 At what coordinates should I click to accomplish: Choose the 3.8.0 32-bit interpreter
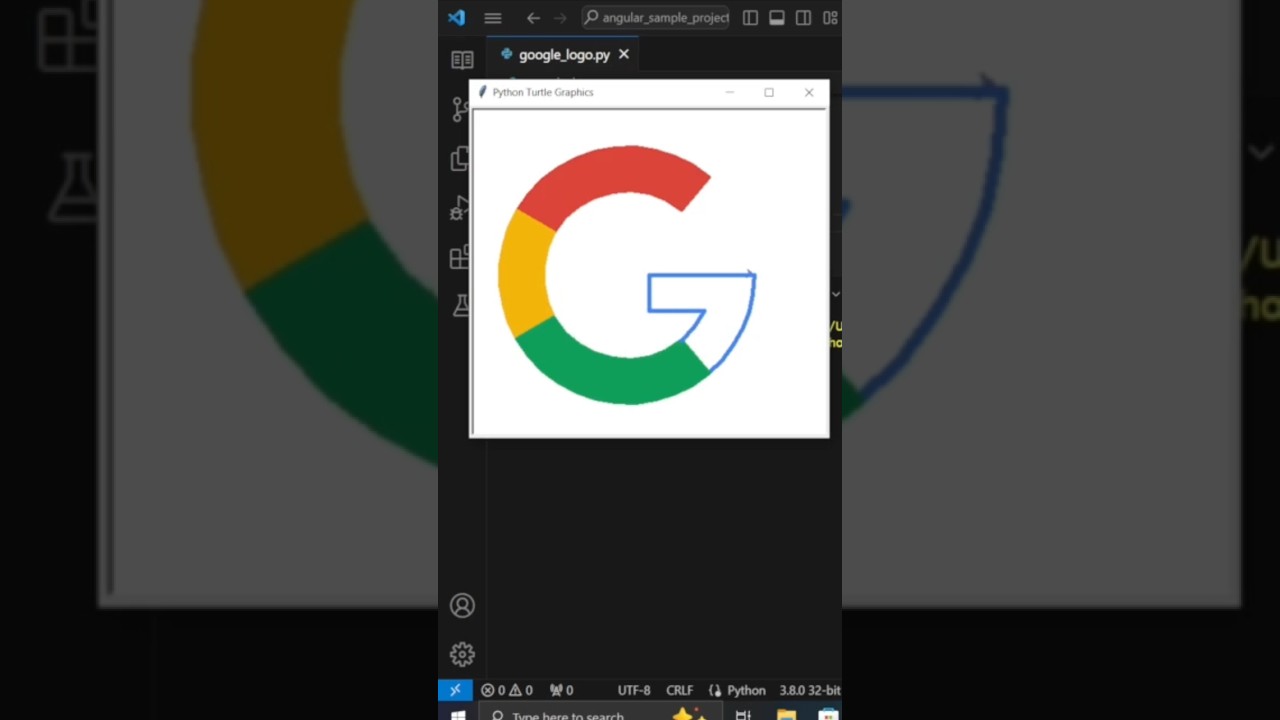[x=809, y=690]
